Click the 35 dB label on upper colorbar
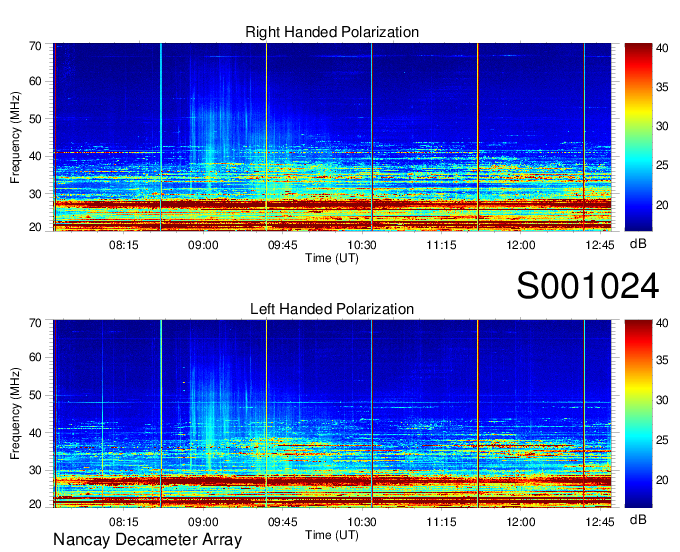Viewport: 680px width, 552px height. (x=662, y=87)
